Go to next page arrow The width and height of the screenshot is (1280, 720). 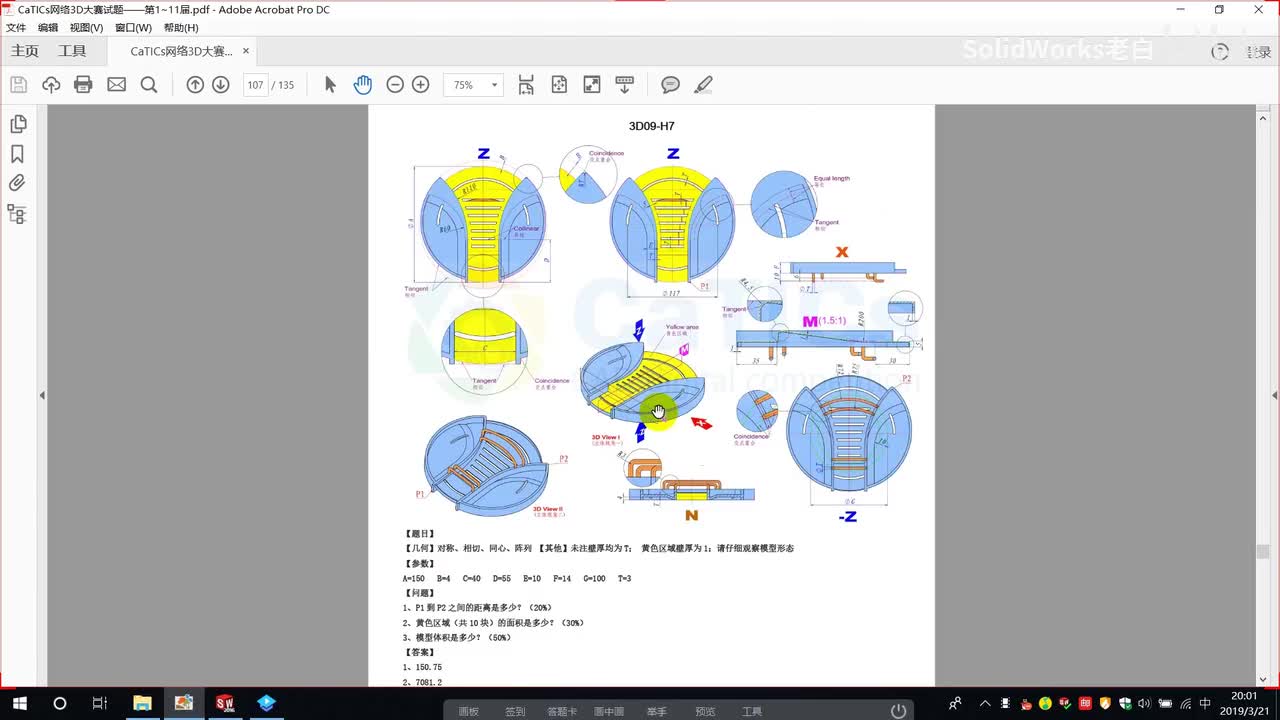click(x=221, y=85)
